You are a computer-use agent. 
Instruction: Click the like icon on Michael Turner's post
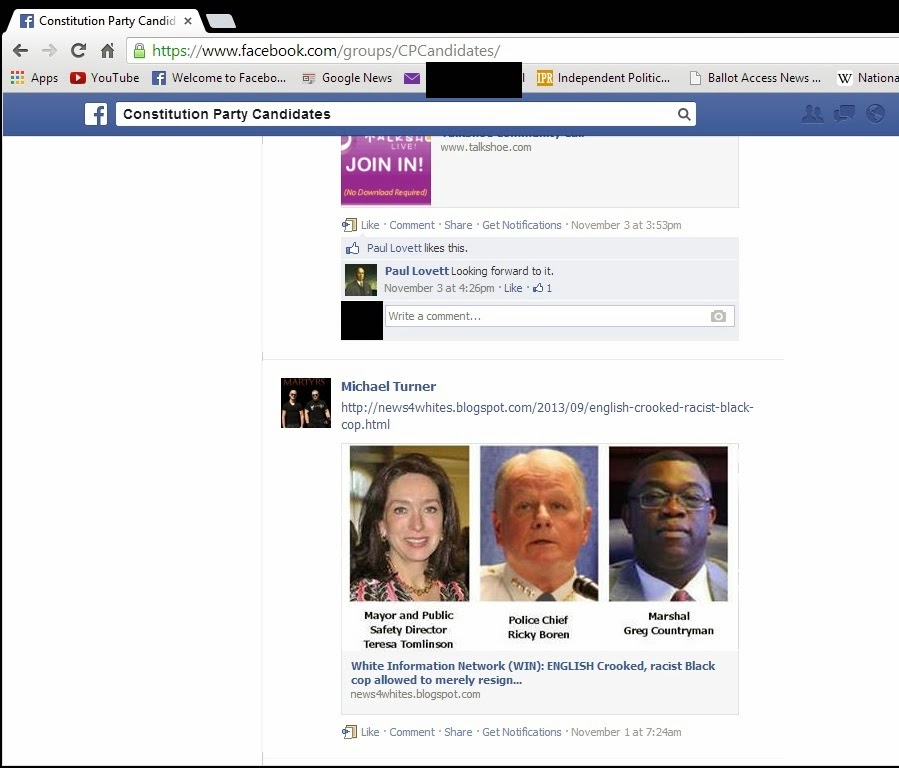pyautogui.click(x=349, y=732)
